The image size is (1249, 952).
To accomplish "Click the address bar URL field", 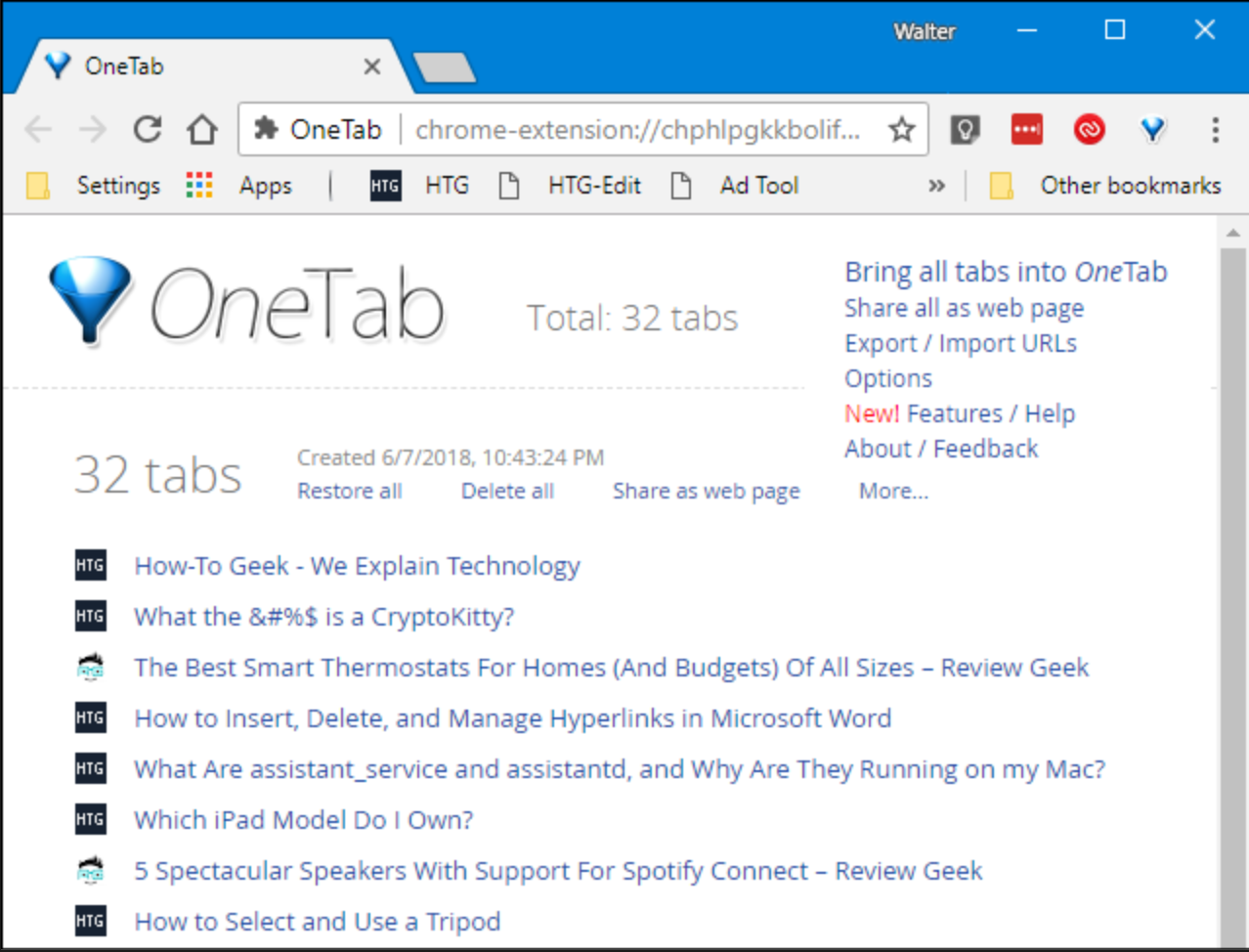I will click(x=637, y=129).
